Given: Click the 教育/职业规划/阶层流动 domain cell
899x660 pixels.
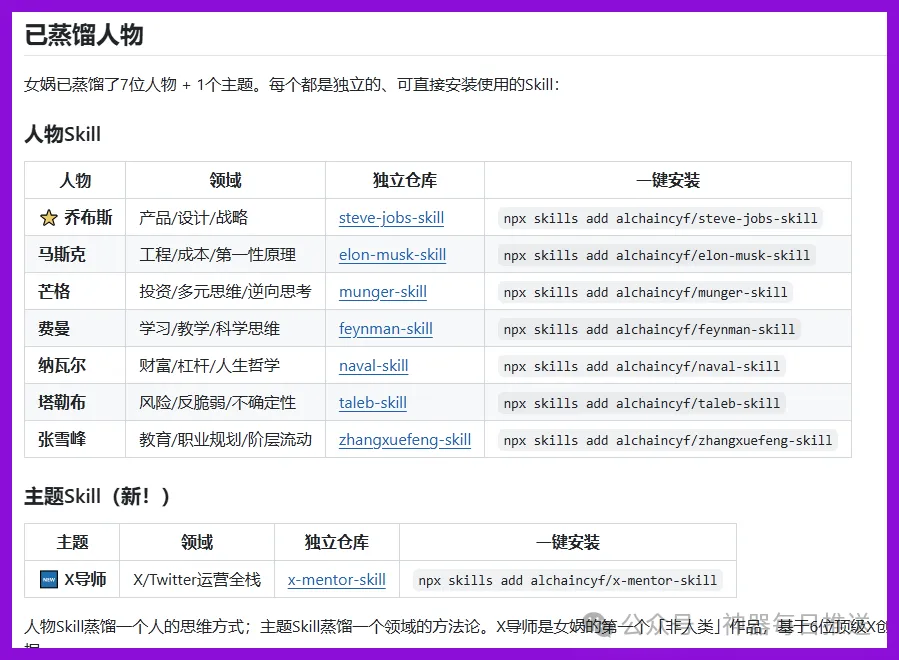Looking at the screenshot, I should (225, 439).
